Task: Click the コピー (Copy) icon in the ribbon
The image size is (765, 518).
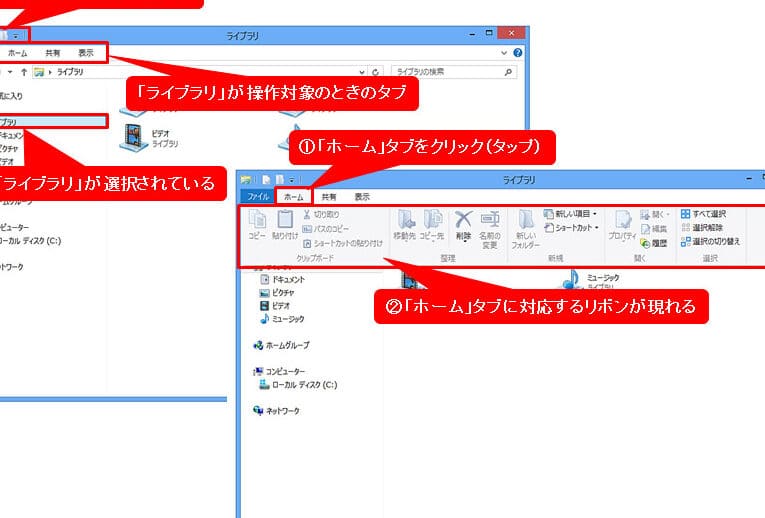Action: pyautogui.click(x=256, y=223)
